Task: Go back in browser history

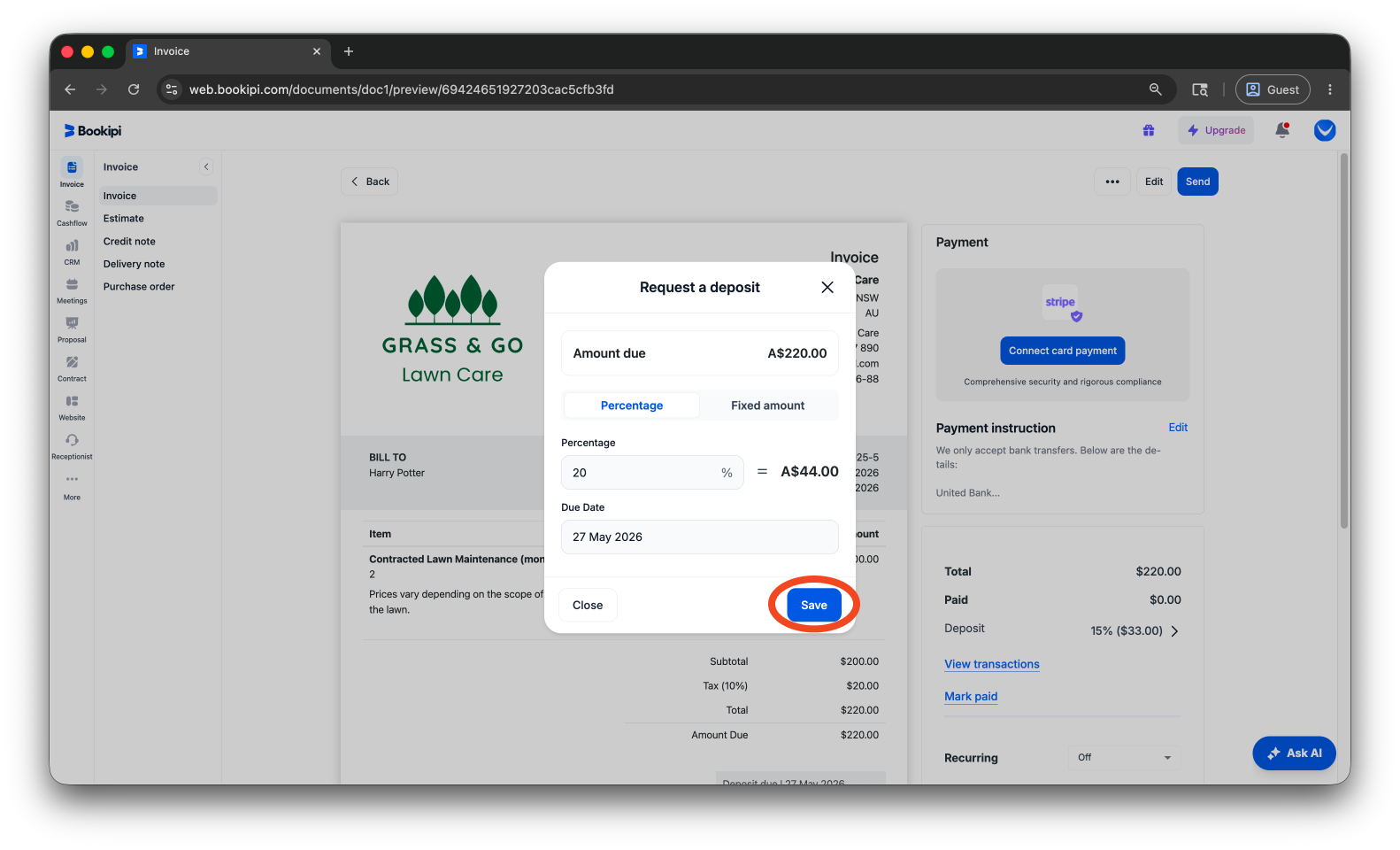Action: (70, 89)
